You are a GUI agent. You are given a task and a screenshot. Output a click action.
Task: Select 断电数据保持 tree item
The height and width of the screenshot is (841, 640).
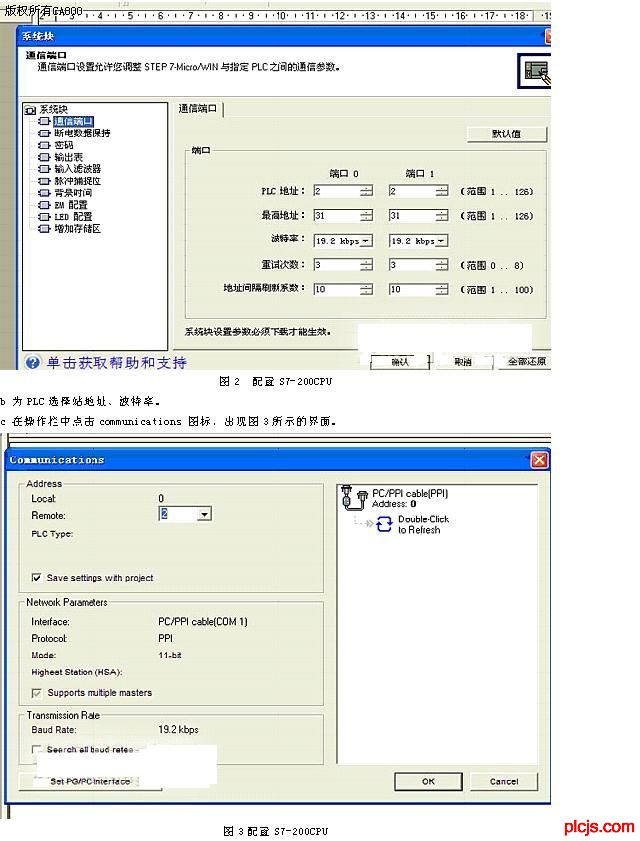[x=82, y=133]
